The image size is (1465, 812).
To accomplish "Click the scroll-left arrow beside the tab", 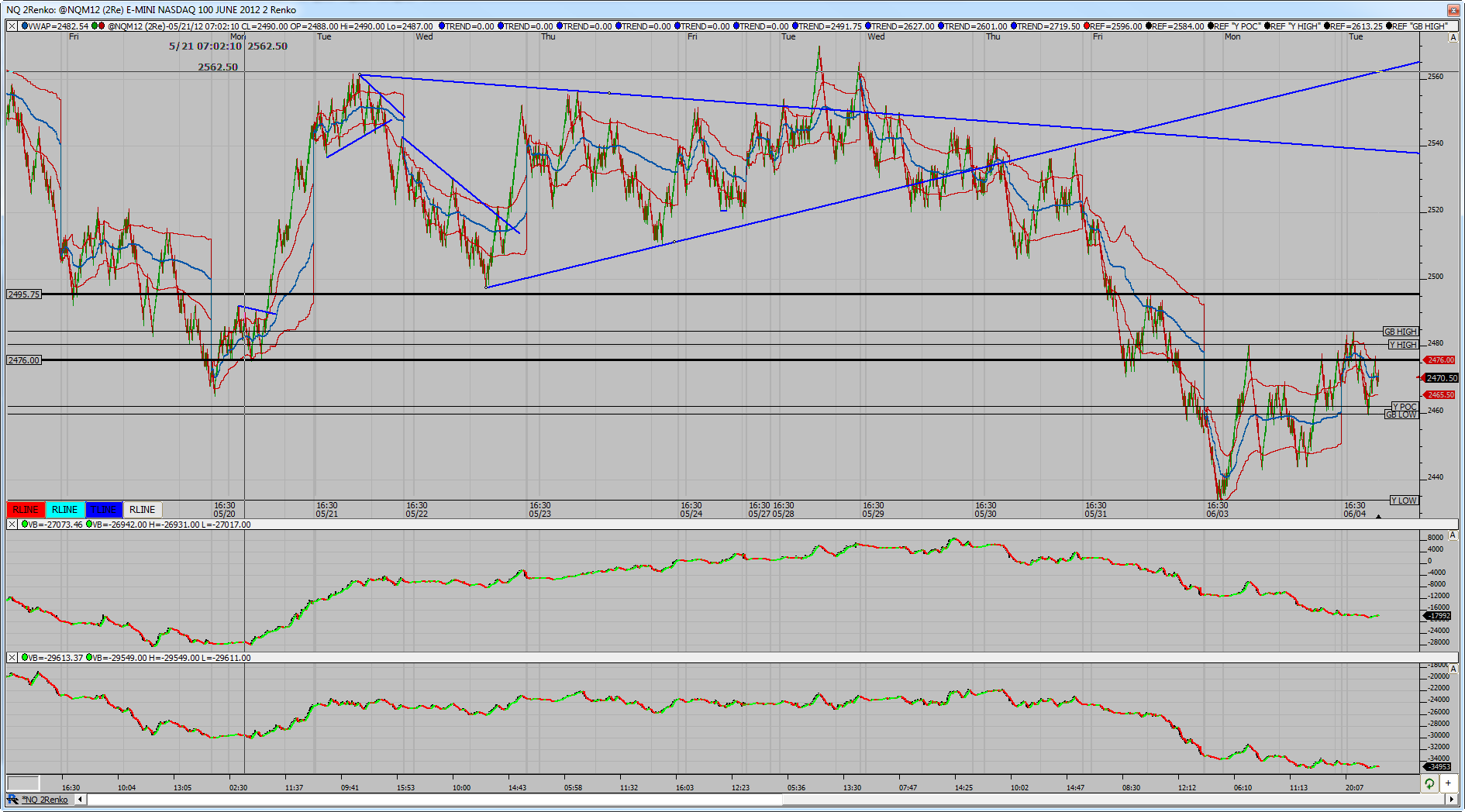I will pos(80,799).
